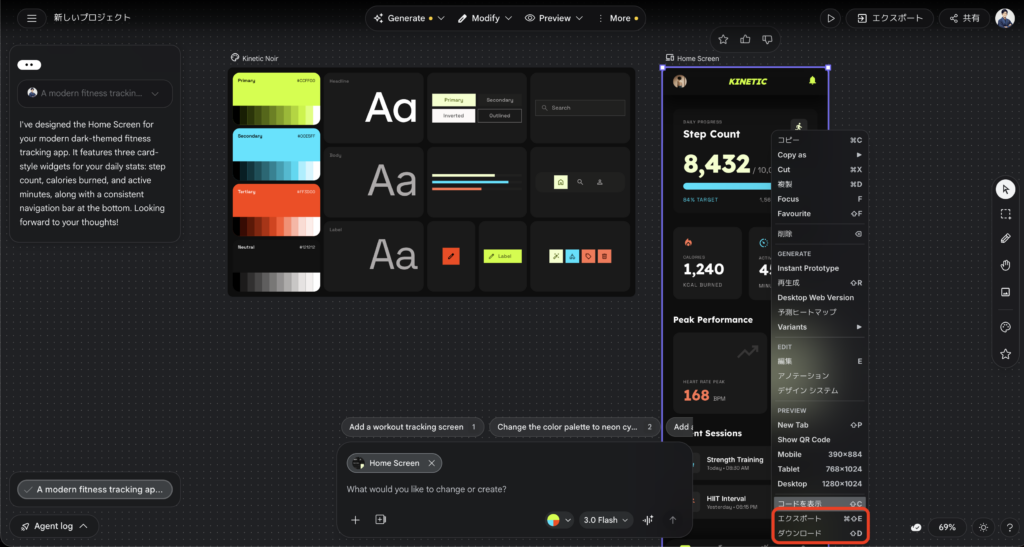Click the 共有 share button
The height and width of the screenshot is (547, 1024).
(x=963, y=18)
